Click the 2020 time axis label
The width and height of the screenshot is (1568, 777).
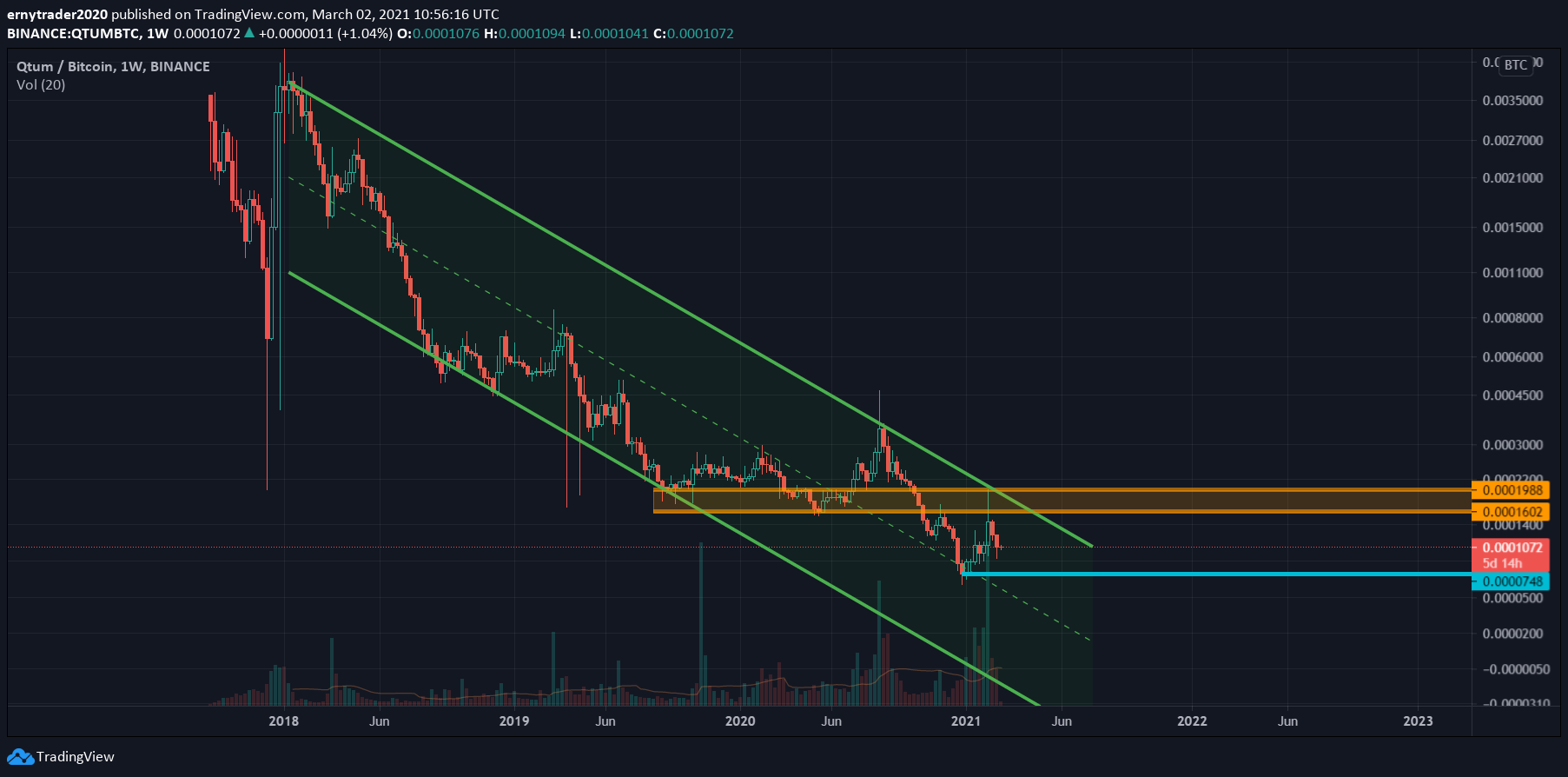coord(740,721)
